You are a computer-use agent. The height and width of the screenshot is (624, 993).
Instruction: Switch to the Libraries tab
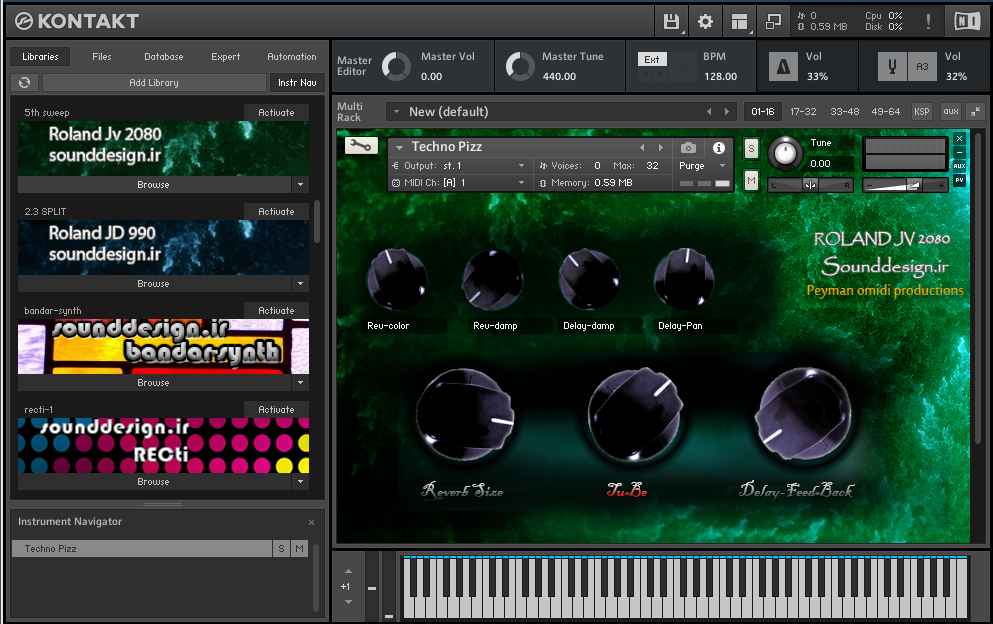coord(41,57)
